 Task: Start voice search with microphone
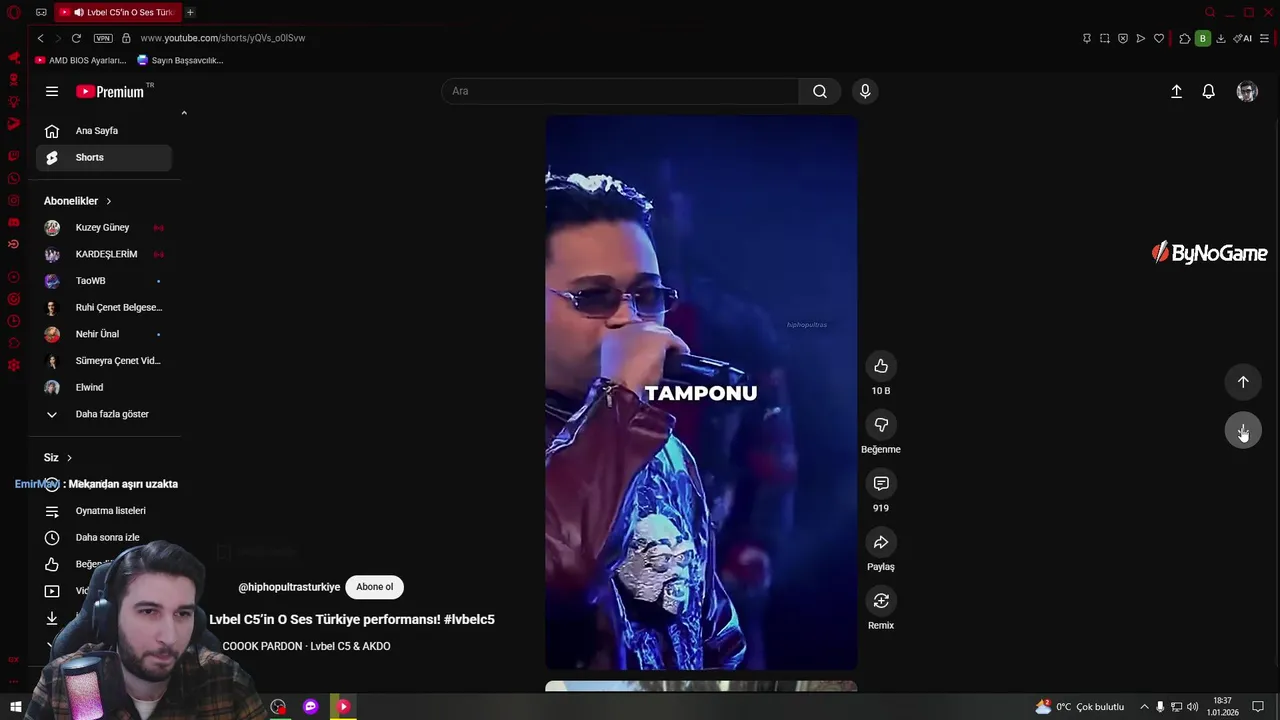[865, 91]
